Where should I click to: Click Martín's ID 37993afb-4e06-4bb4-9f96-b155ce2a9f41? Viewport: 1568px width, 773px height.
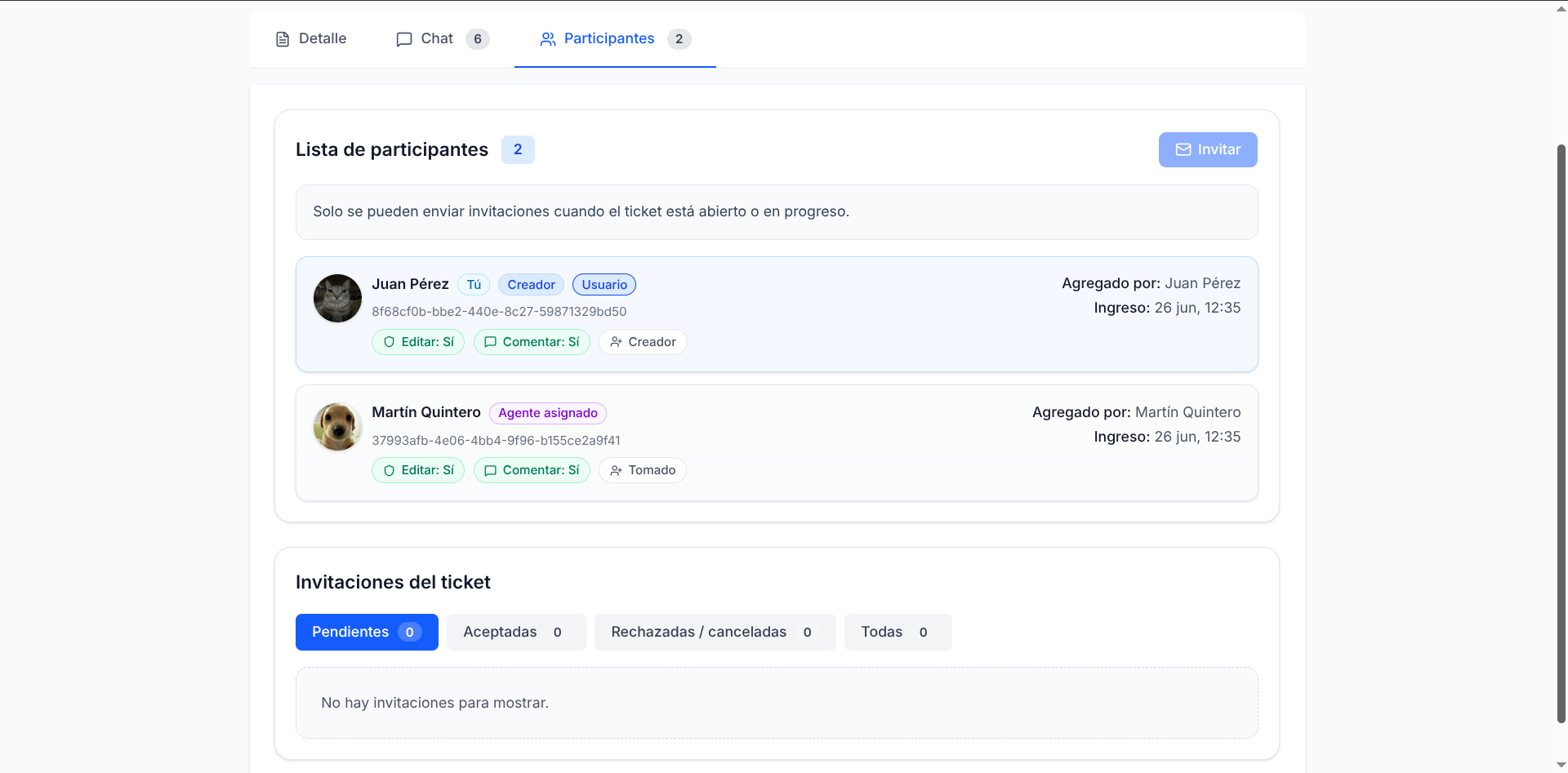pos(496,441)
